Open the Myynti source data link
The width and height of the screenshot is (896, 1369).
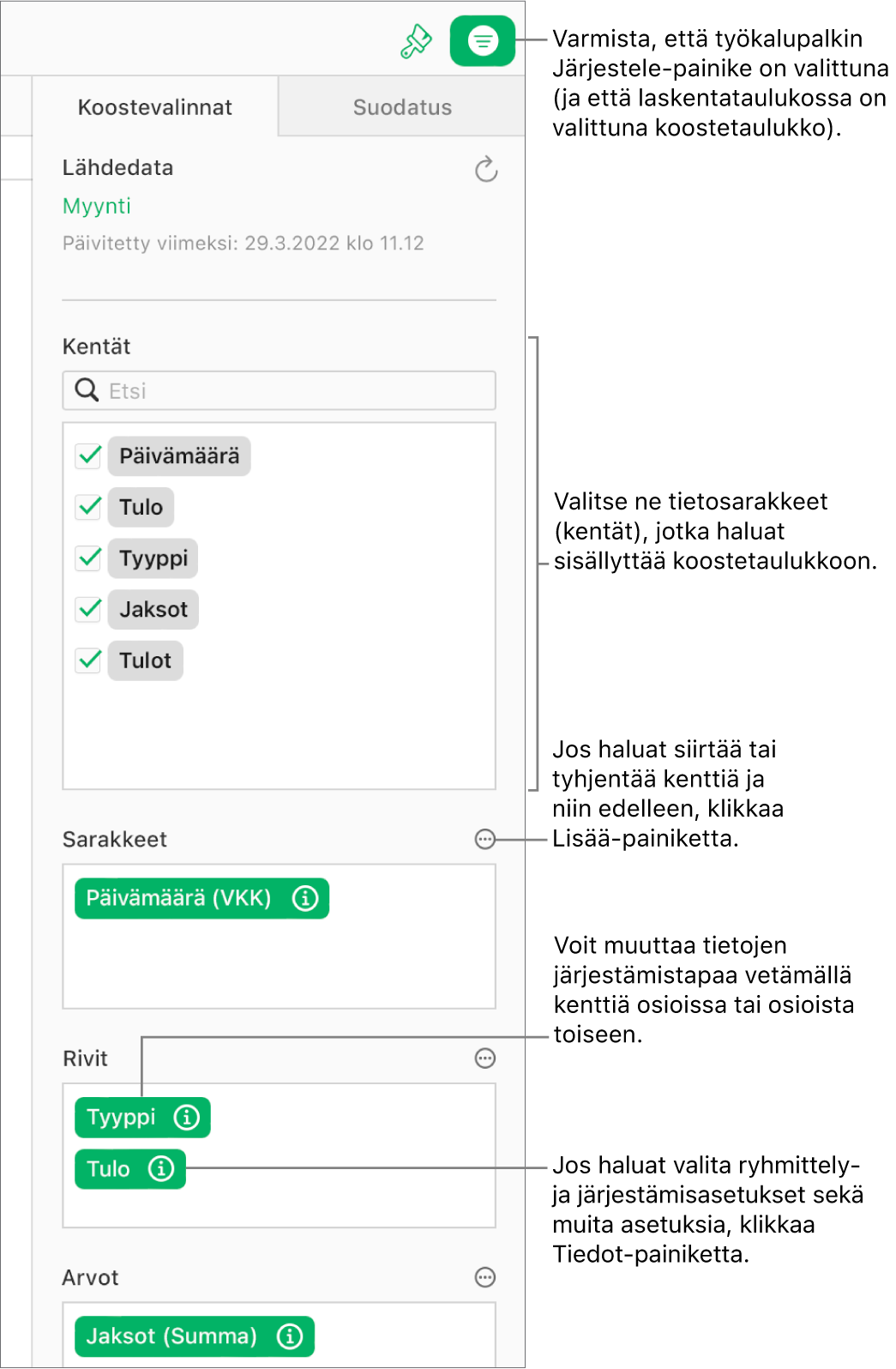[x=97, y=206]
